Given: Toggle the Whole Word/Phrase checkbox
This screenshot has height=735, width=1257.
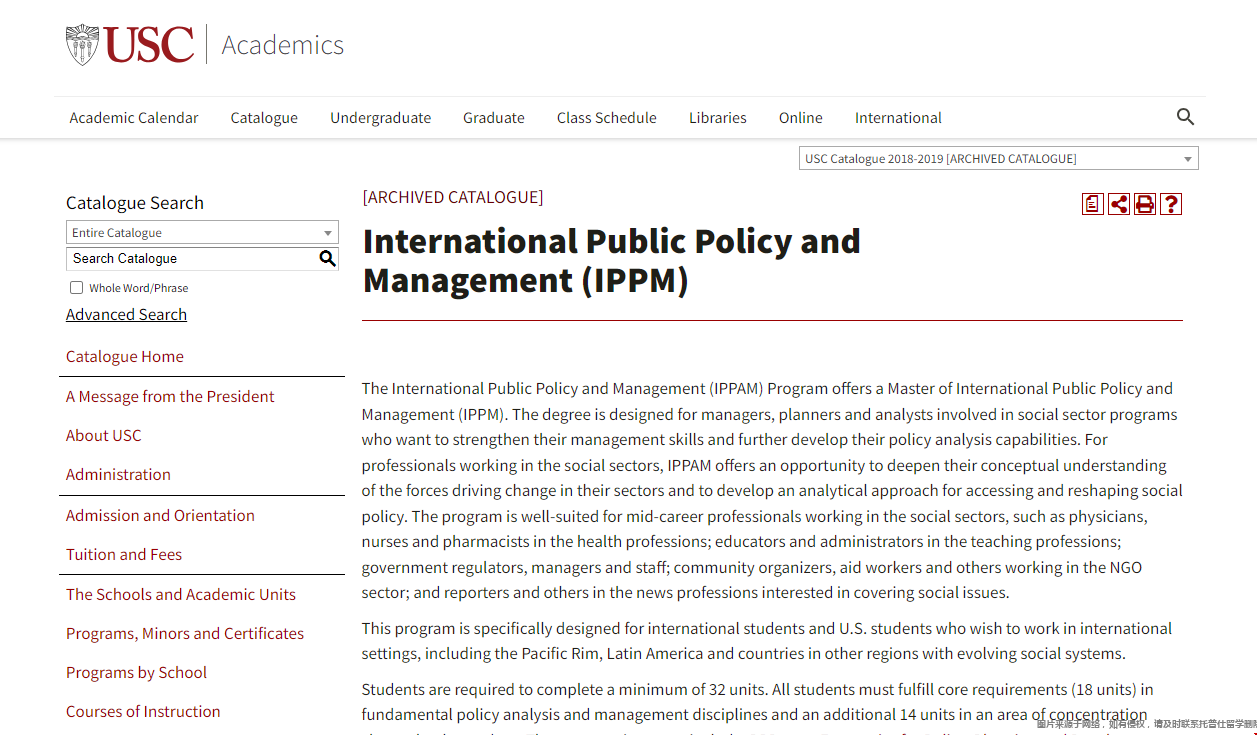Looking at the screenshot, I should [x=76, y=288].
